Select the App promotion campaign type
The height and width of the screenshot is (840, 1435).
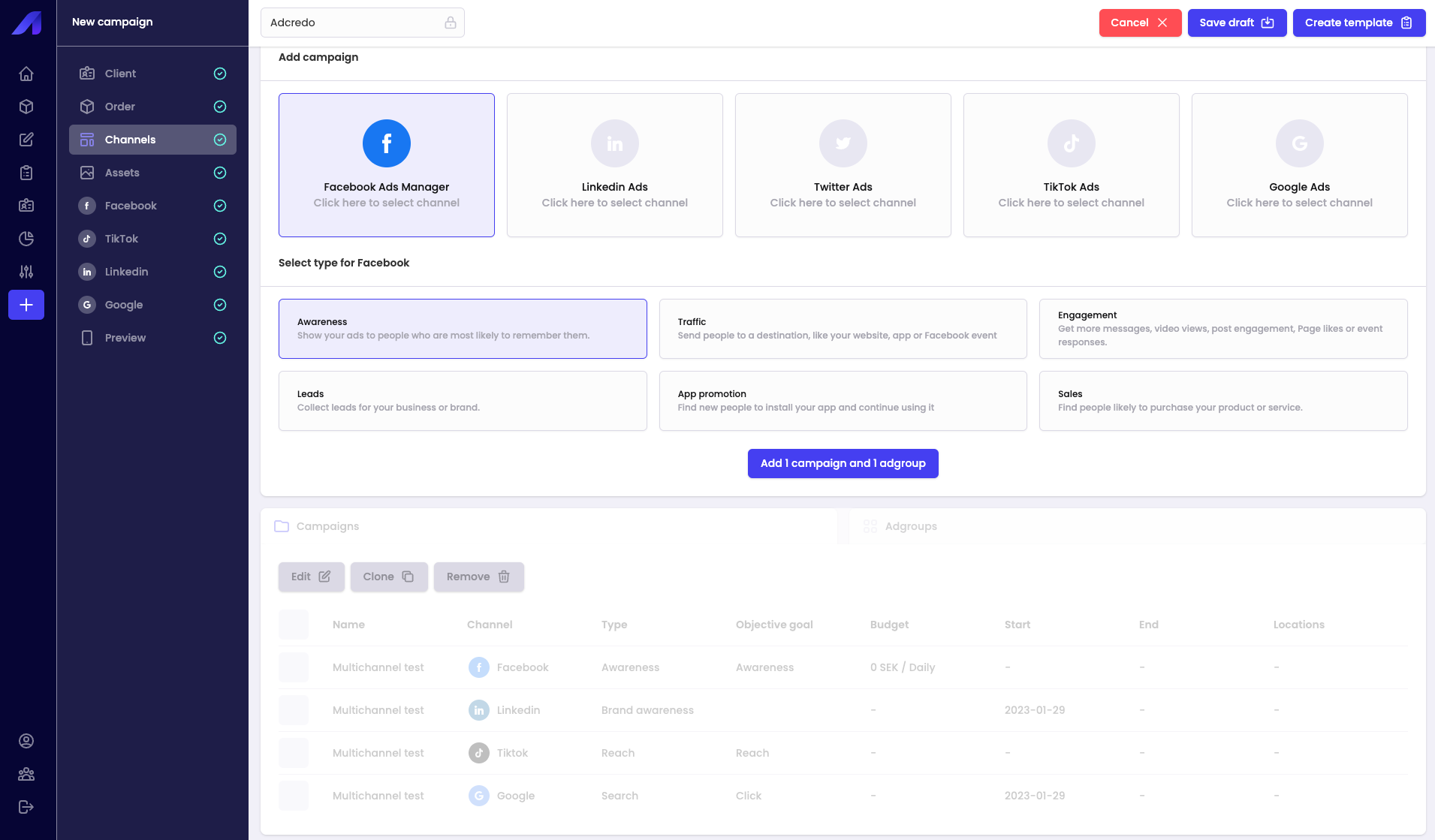click(843, 401)
